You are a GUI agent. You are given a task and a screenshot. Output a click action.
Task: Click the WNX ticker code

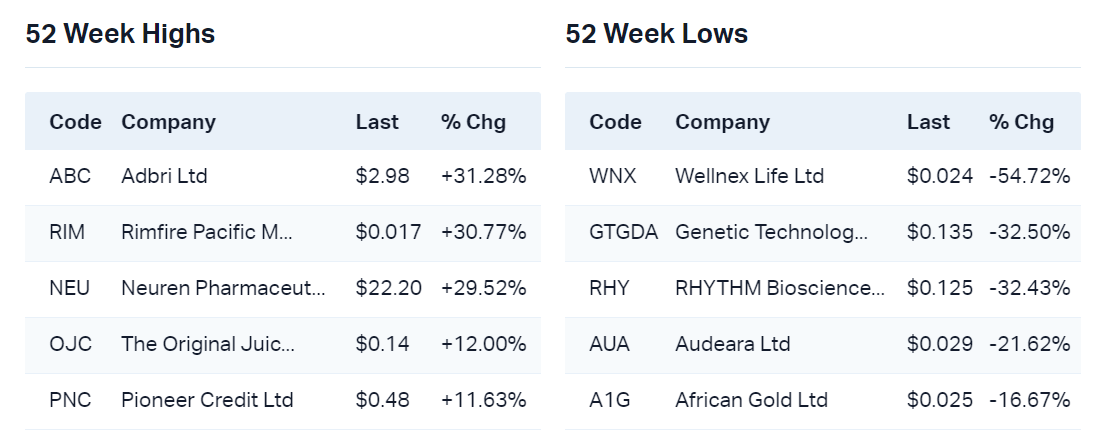613,176
